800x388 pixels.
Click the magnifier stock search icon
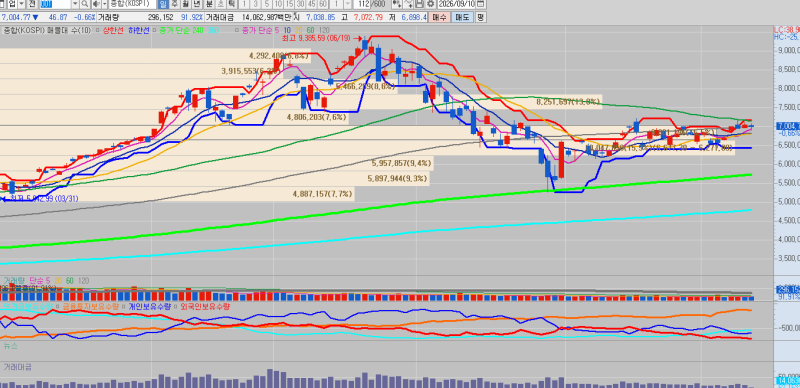85,4
